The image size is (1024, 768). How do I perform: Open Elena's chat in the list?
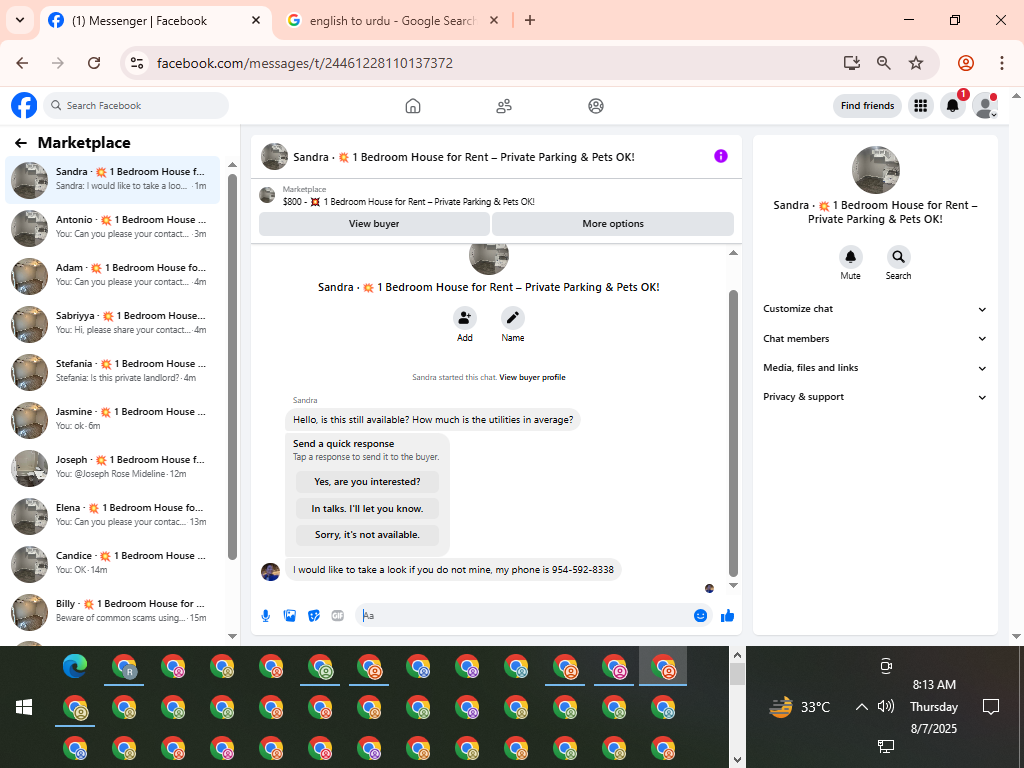pos(112,515)
